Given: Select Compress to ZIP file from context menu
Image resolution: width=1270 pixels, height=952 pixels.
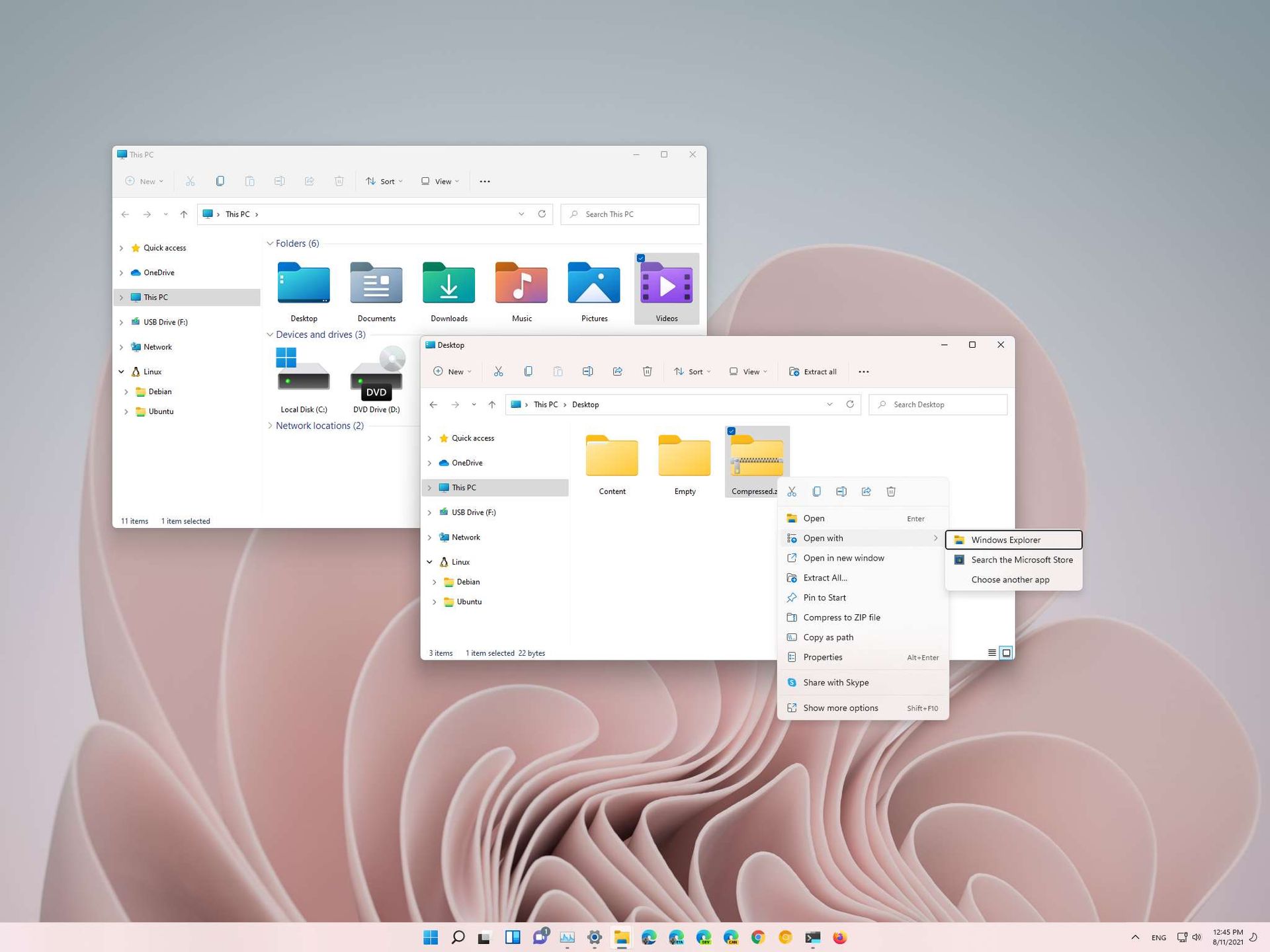Looking at the screenshot, I should (x=841, y=617).
